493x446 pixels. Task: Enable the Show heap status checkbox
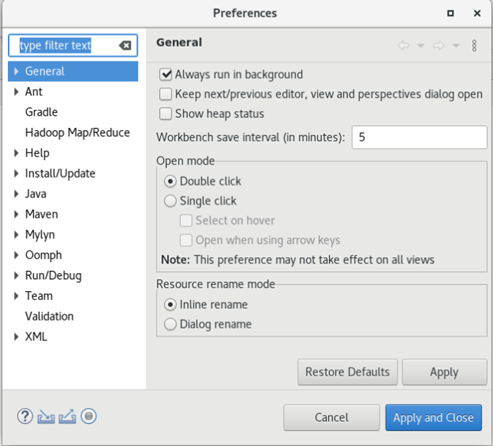[166, 114]
